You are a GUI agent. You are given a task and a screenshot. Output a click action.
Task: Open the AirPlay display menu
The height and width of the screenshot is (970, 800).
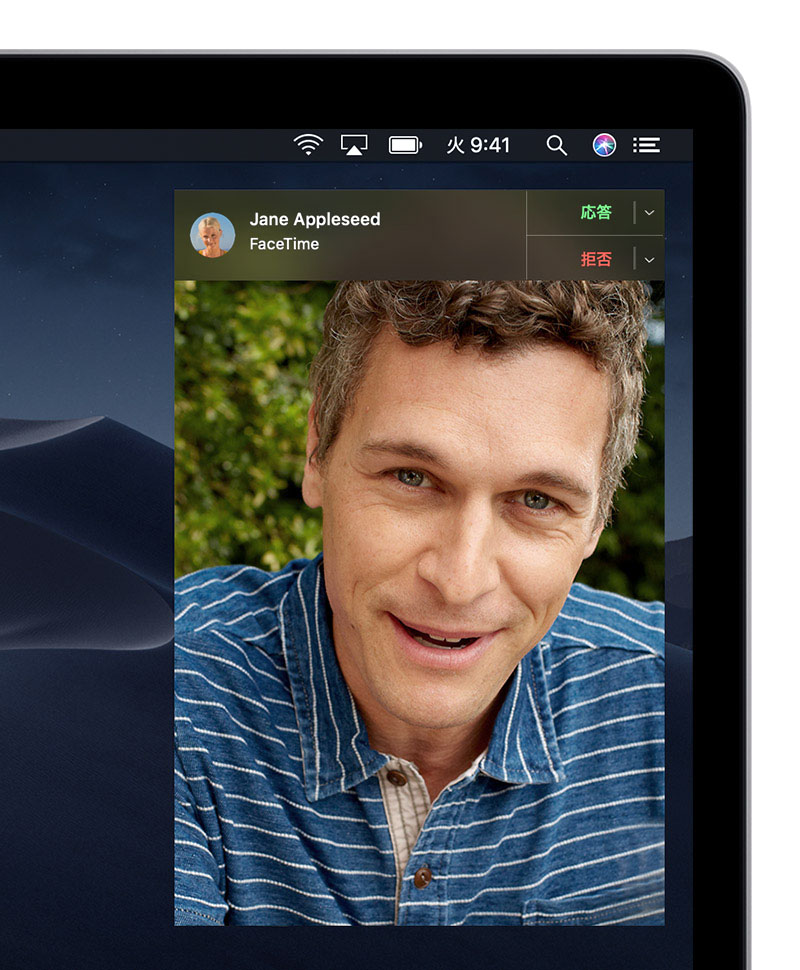pos(354,145)
